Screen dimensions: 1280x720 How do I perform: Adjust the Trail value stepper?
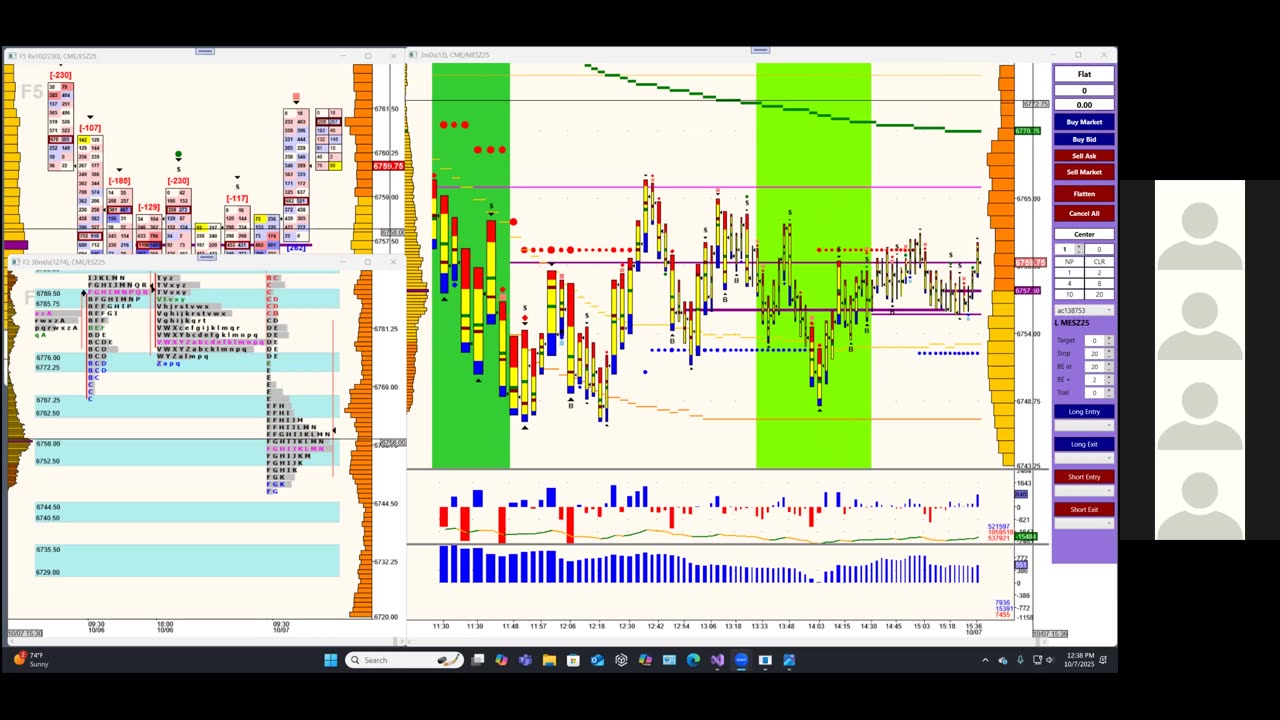(x=1109, y=393)
